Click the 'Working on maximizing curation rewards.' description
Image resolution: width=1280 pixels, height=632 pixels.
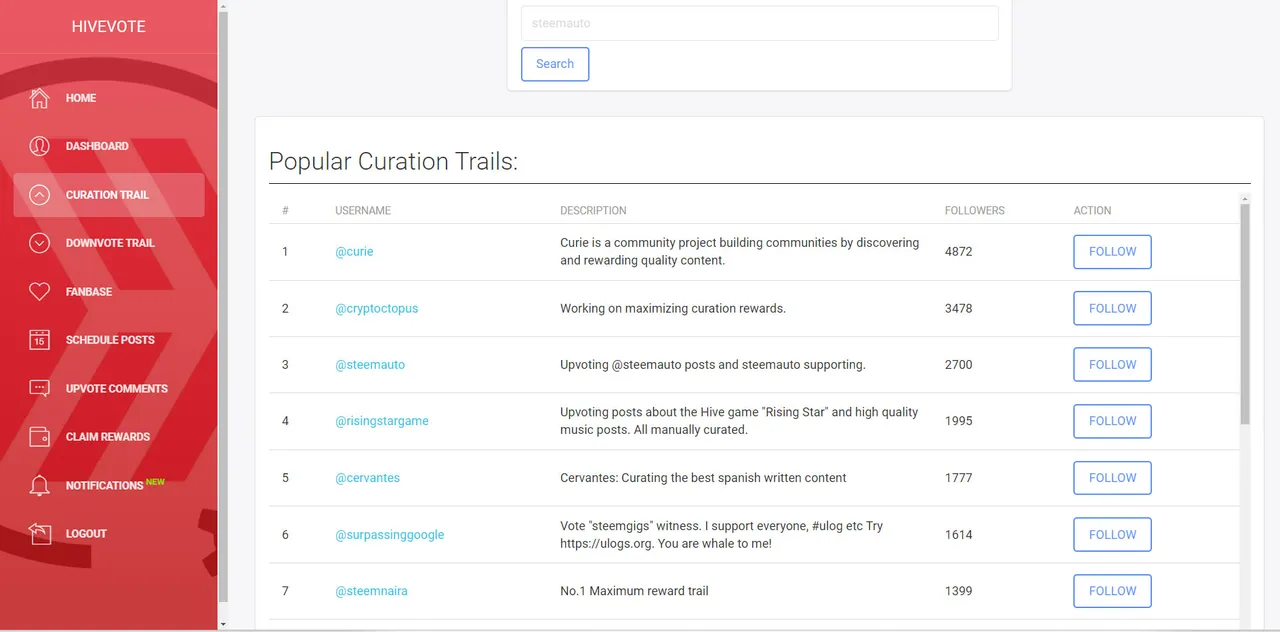point(673,308)
